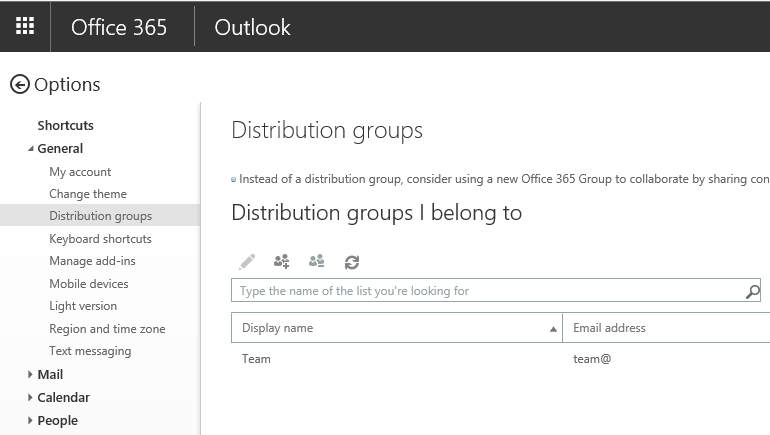
Task: Collapse the General section
Action: (x=30, y=149)
